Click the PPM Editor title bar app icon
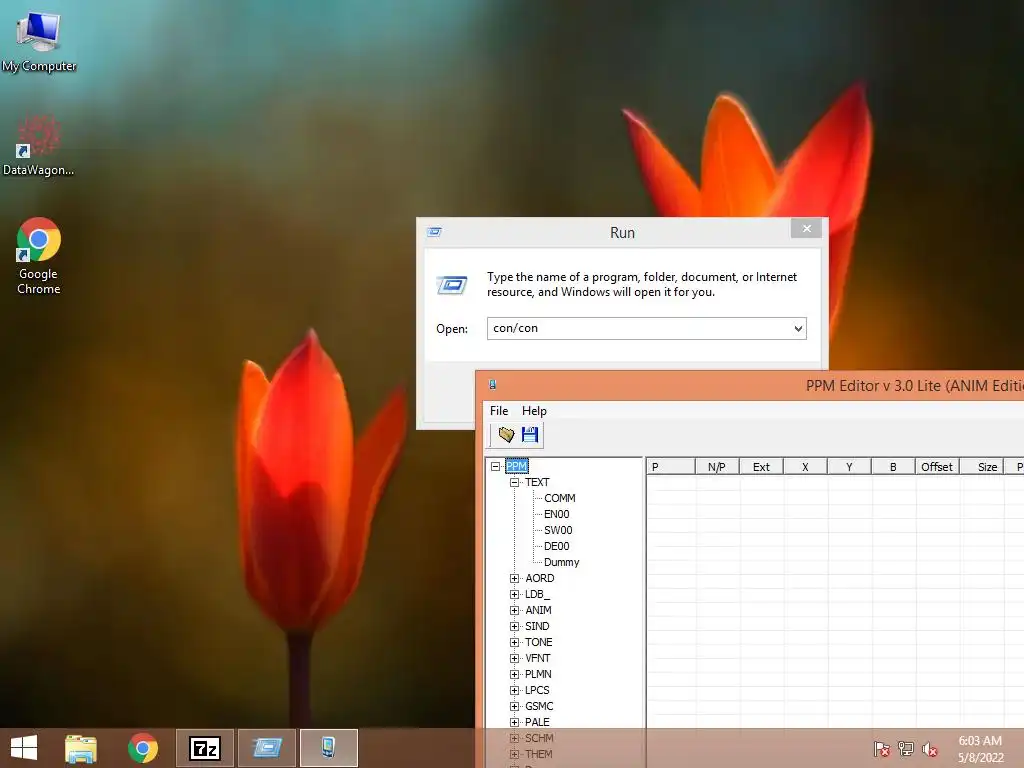 tap(492, 385)
